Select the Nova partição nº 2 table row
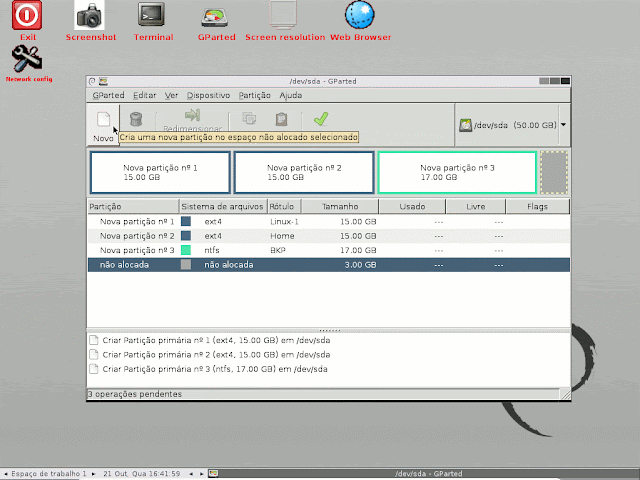This screenshot has height=480, width=640. (329, 236)
